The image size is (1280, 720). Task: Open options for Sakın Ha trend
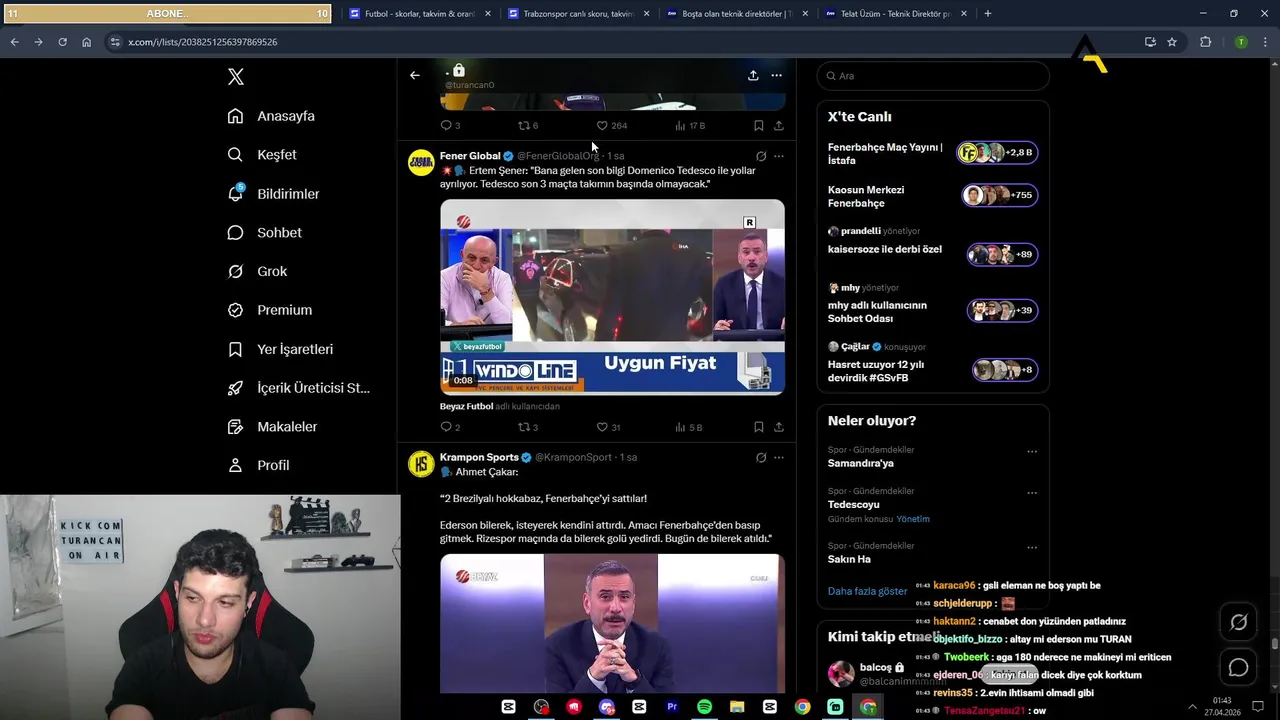point(1032,548)
